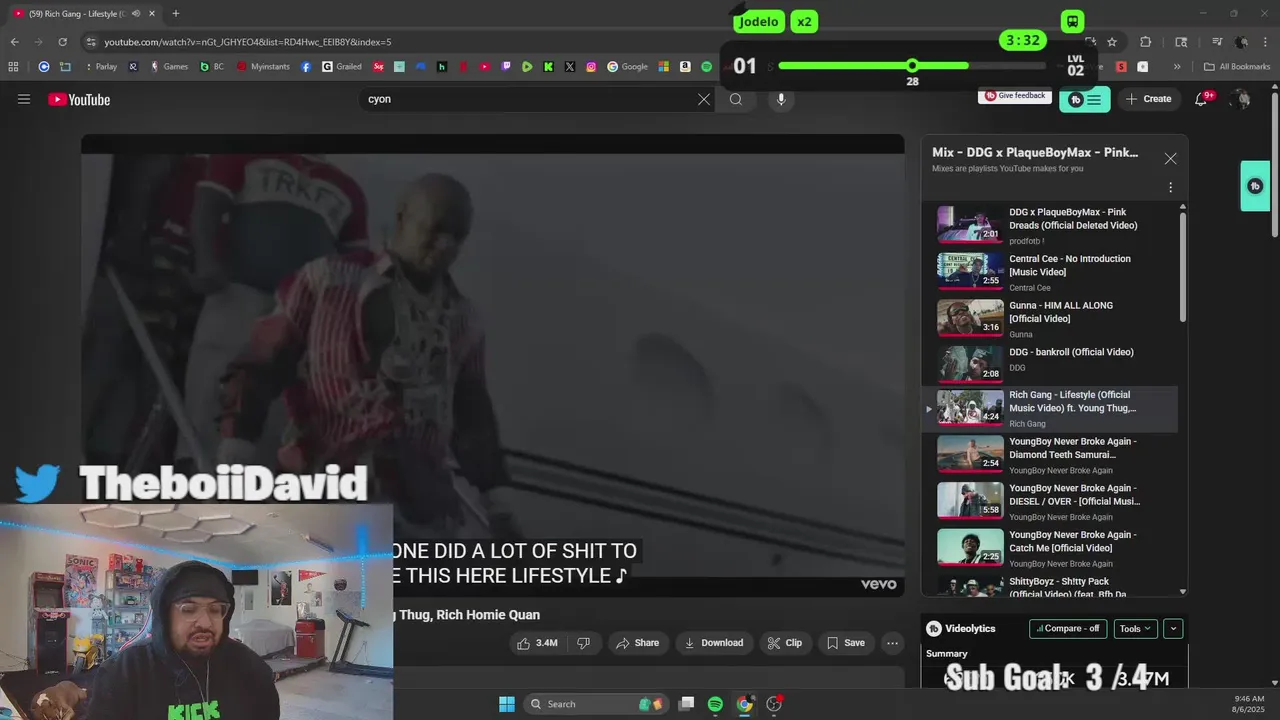The height and width of the screenshot is (720, 1280).
Task: Start voice search with the microphone
Action: coord(781,99)
